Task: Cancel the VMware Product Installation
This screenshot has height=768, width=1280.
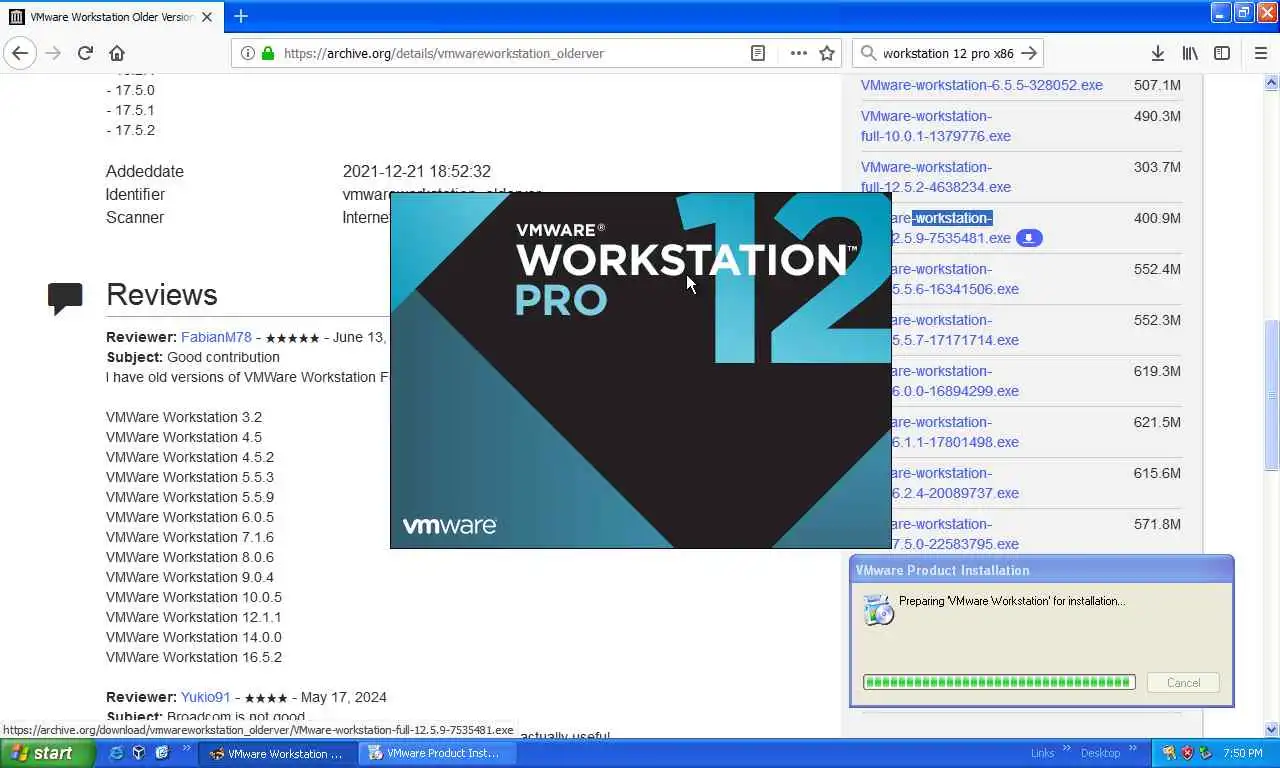Action: pyautogui.click(x=1183, y=682)
